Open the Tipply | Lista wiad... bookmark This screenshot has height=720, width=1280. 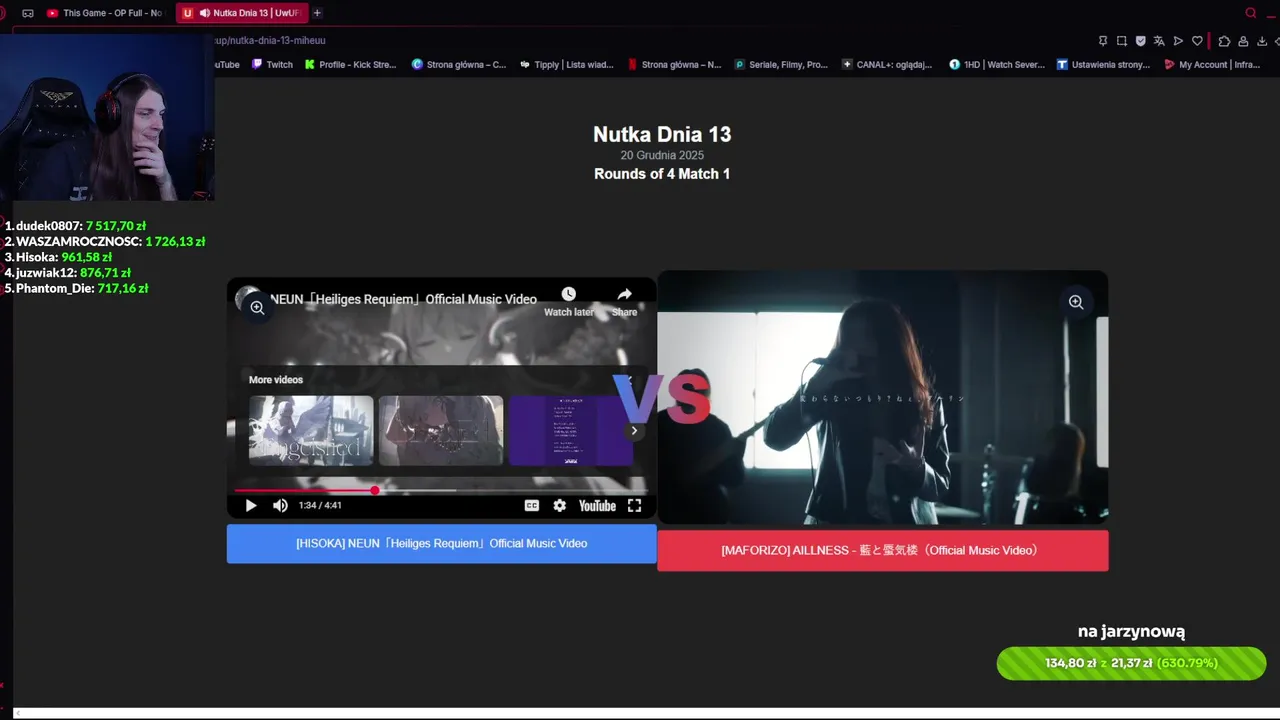[567, 65]
